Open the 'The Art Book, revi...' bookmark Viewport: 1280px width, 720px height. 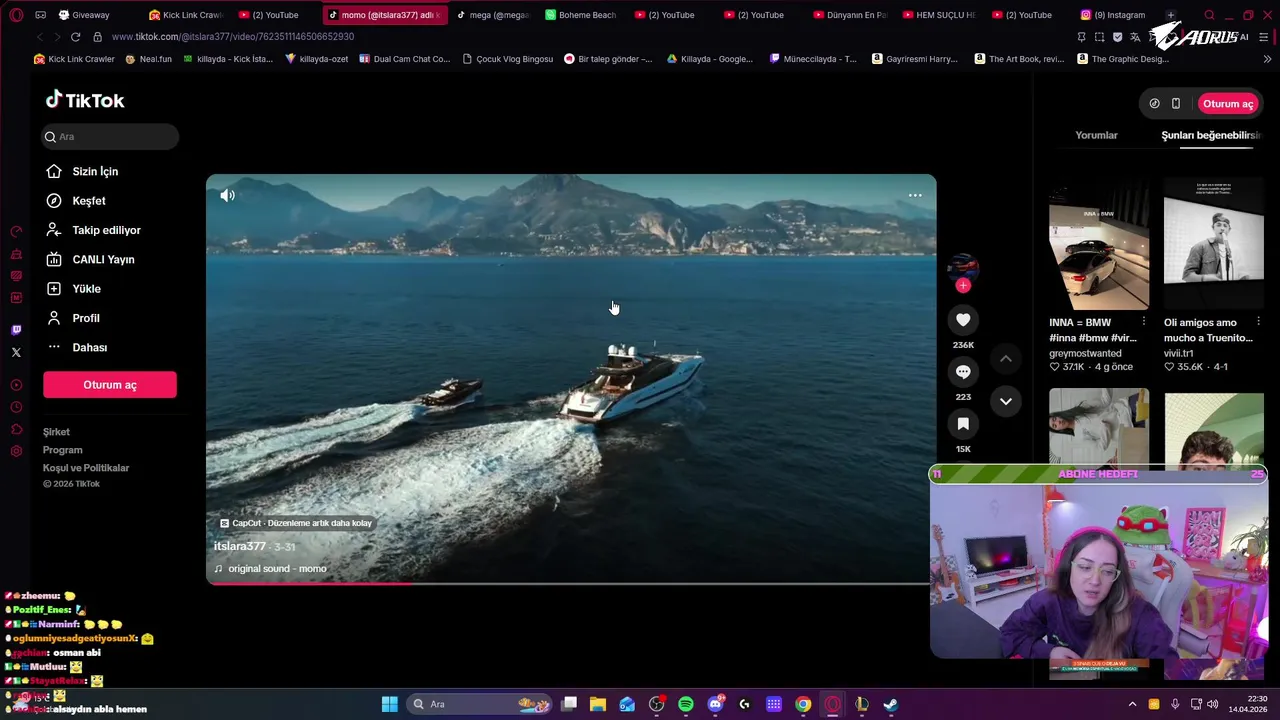click(x=1019, y=59)
